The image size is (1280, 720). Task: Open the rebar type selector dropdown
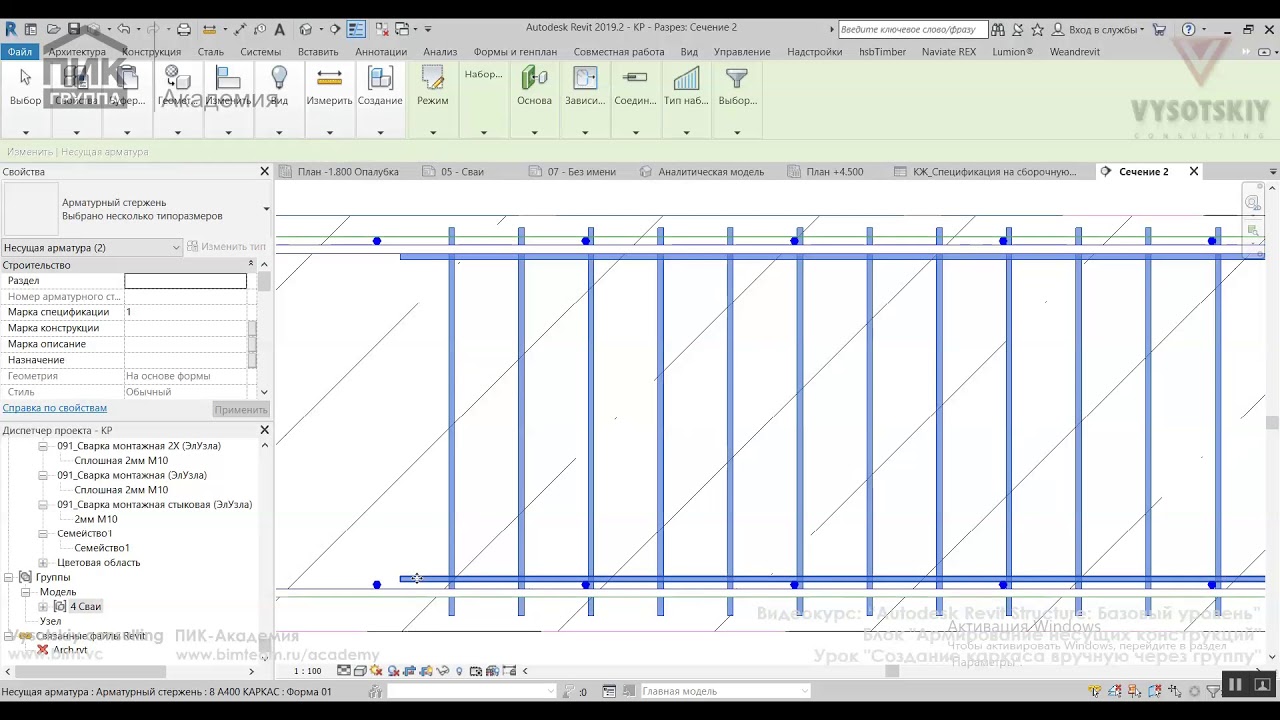(x=266, y=209)
